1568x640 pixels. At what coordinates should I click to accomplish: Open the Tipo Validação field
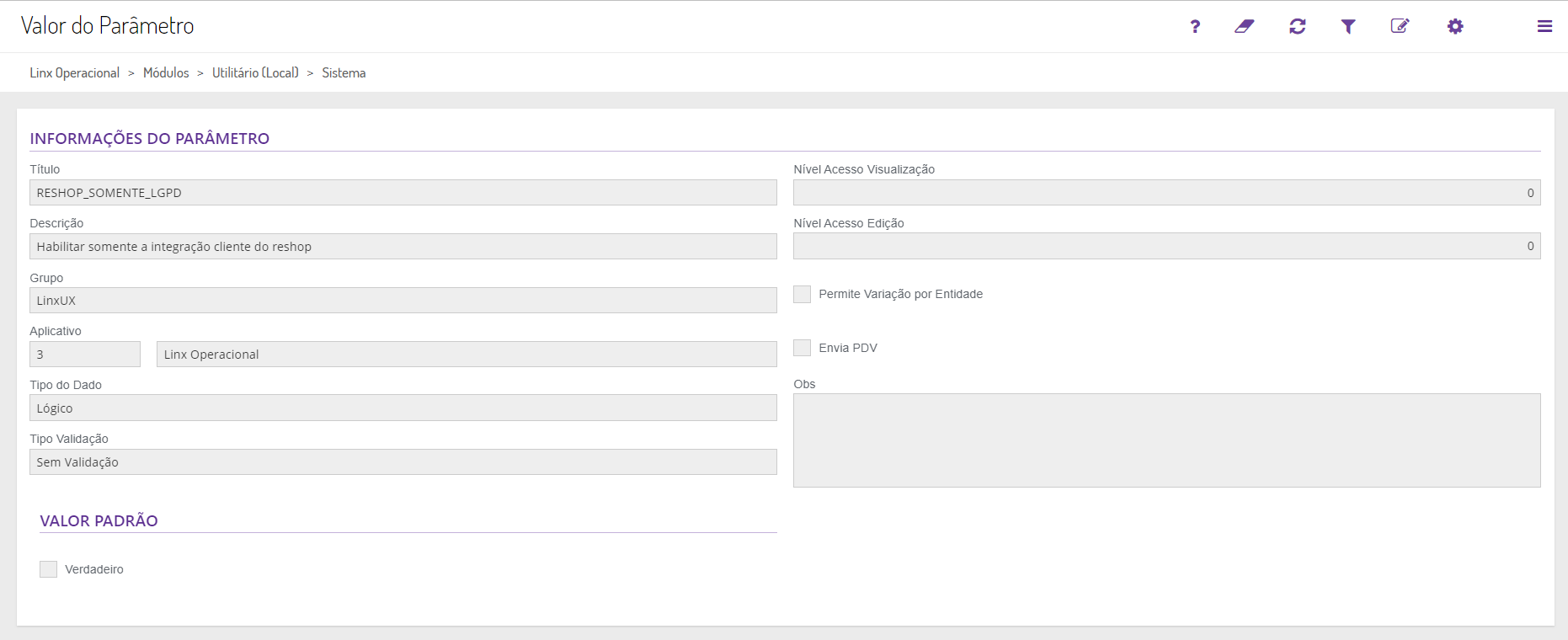403,462
